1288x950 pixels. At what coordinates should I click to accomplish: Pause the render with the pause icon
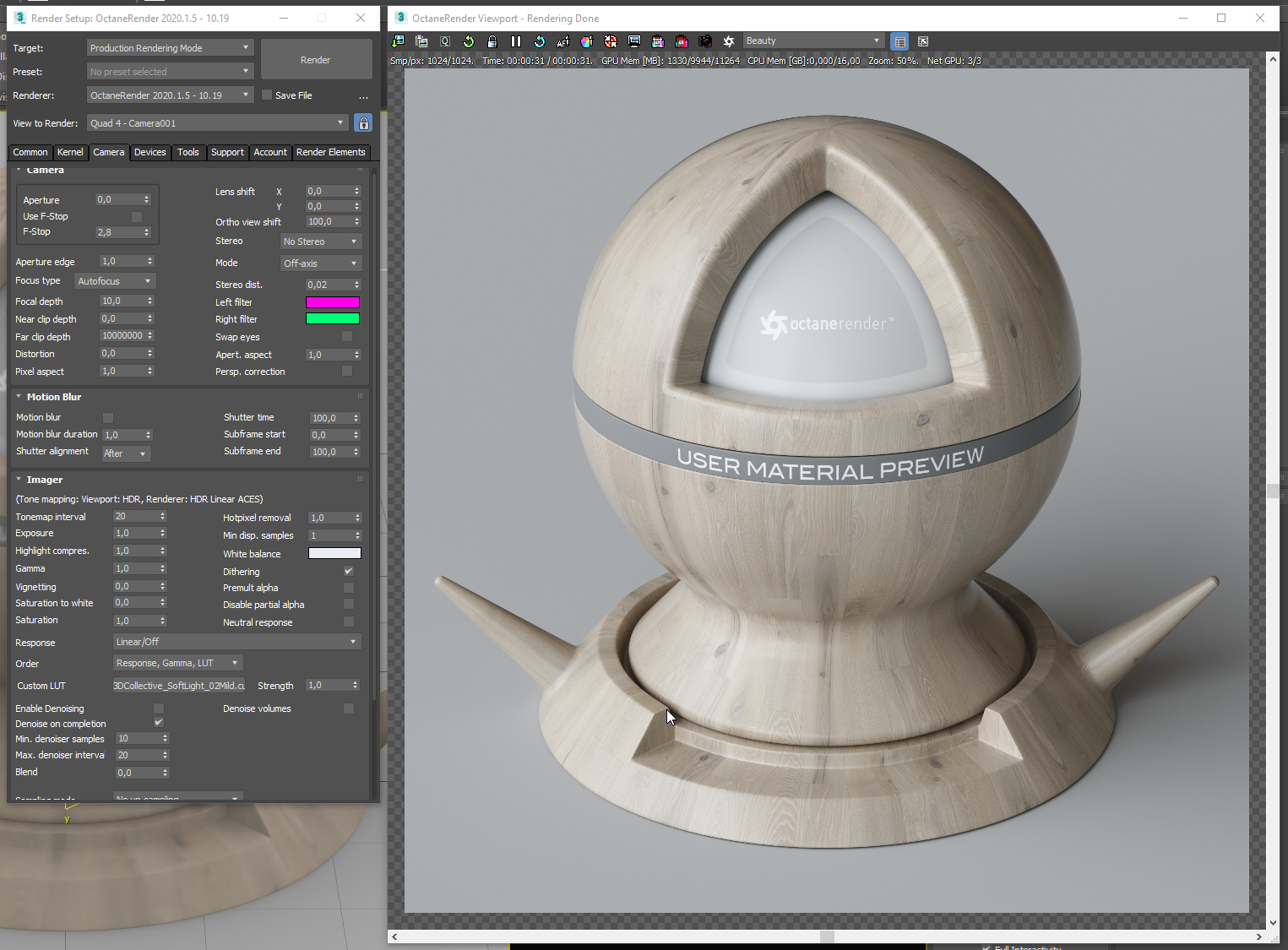click(x=516, y=41)
